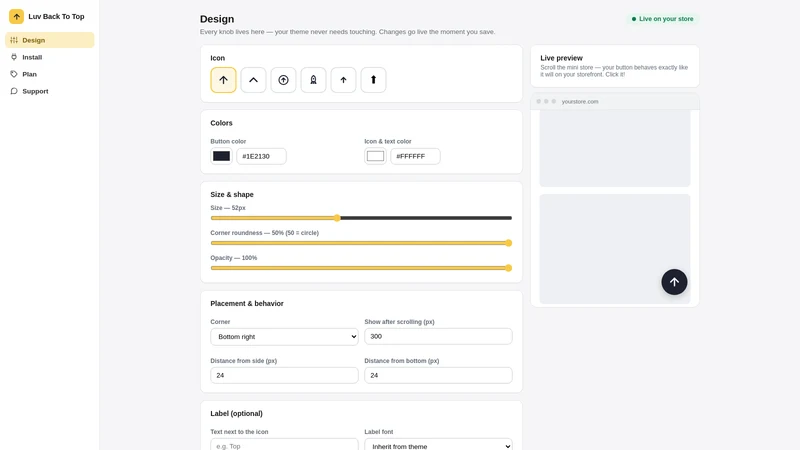Click the Text next to the icon field
Screen dimensions: 800x450
[284, 445]
